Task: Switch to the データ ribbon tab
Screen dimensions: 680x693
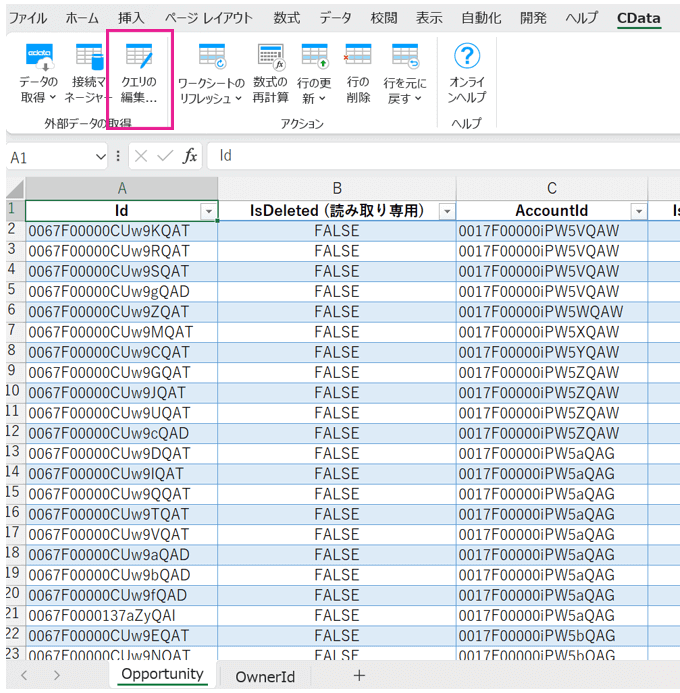Action: 335,18
